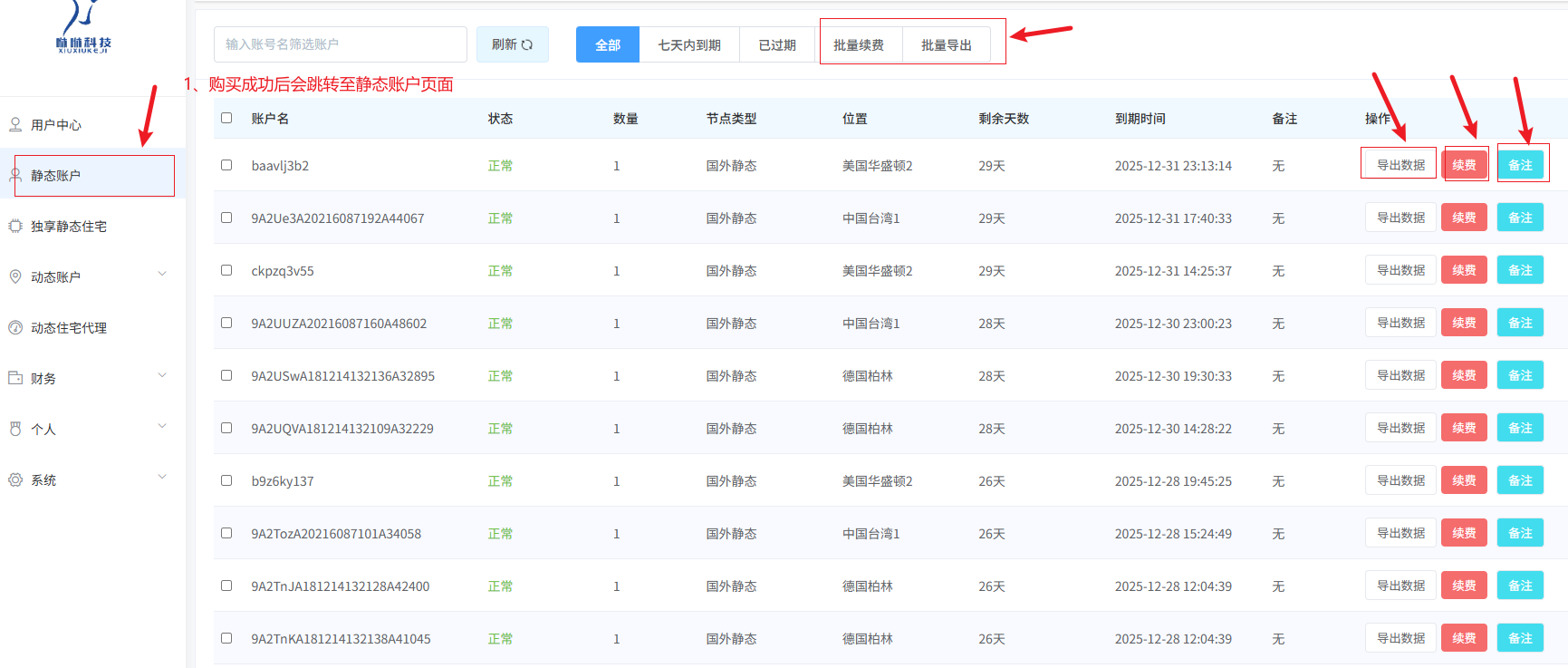Toggle the select-all checkbox in table header
Image resolution: width=1568 pixels, height=668 pixels.
pyautogui.click(x=226, y=118)
